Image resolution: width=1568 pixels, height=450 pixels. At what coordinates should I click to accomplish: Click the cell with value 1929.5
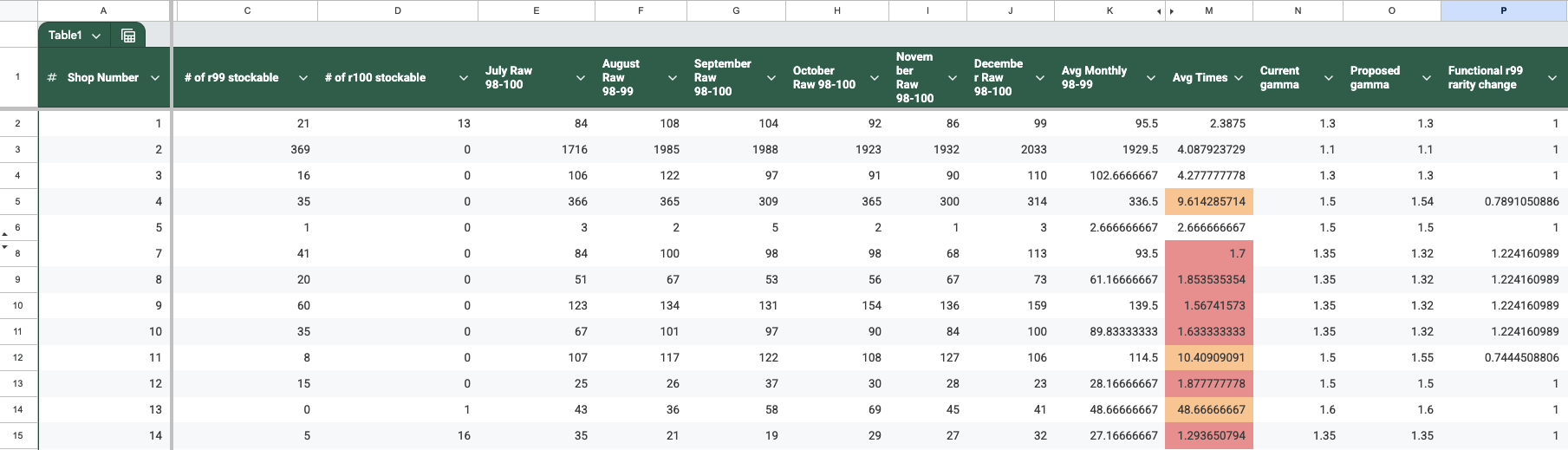point(1109,149)
